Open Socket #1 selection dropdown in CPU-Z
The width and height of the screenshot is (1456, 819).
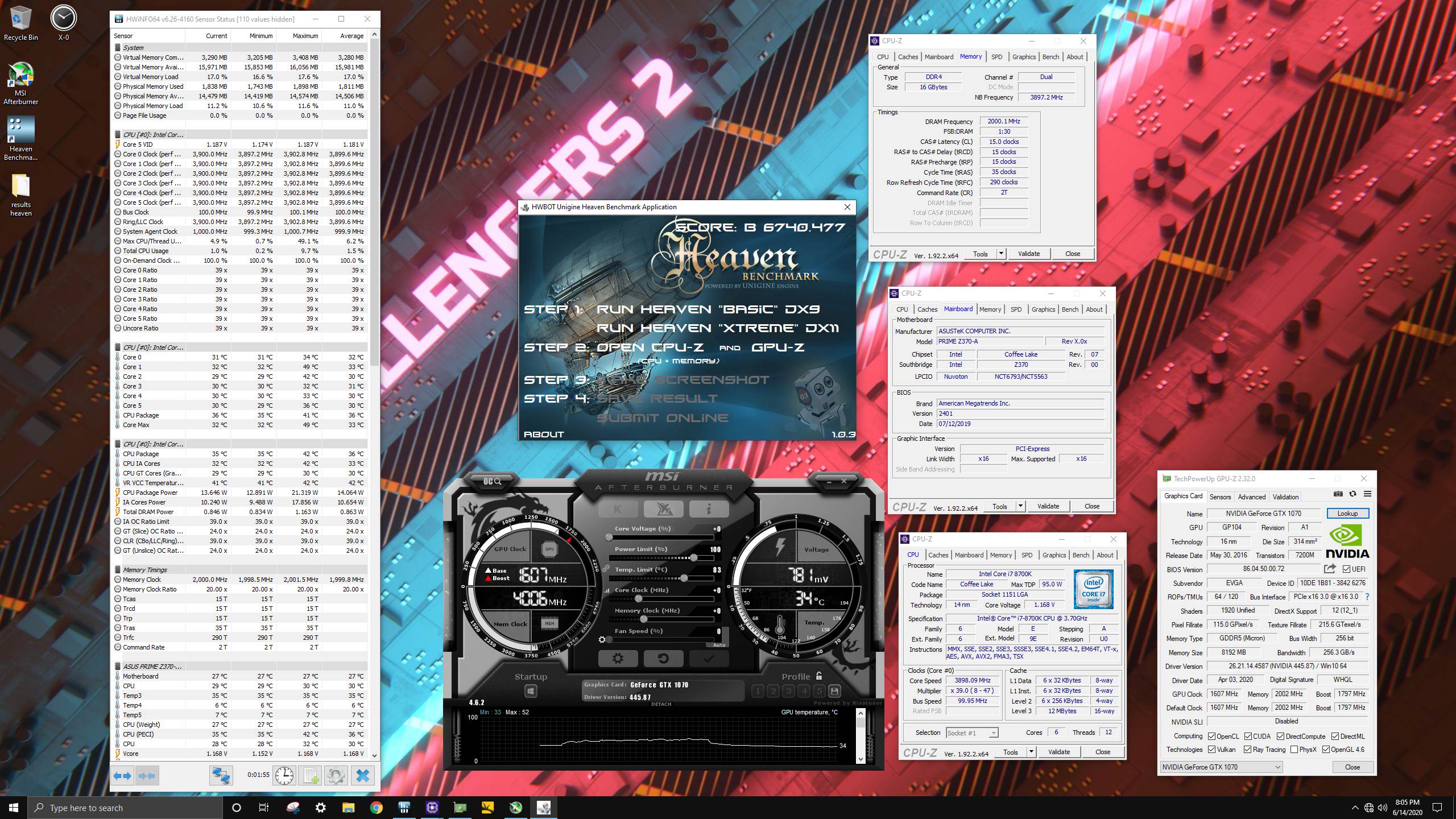coord(972,733)
